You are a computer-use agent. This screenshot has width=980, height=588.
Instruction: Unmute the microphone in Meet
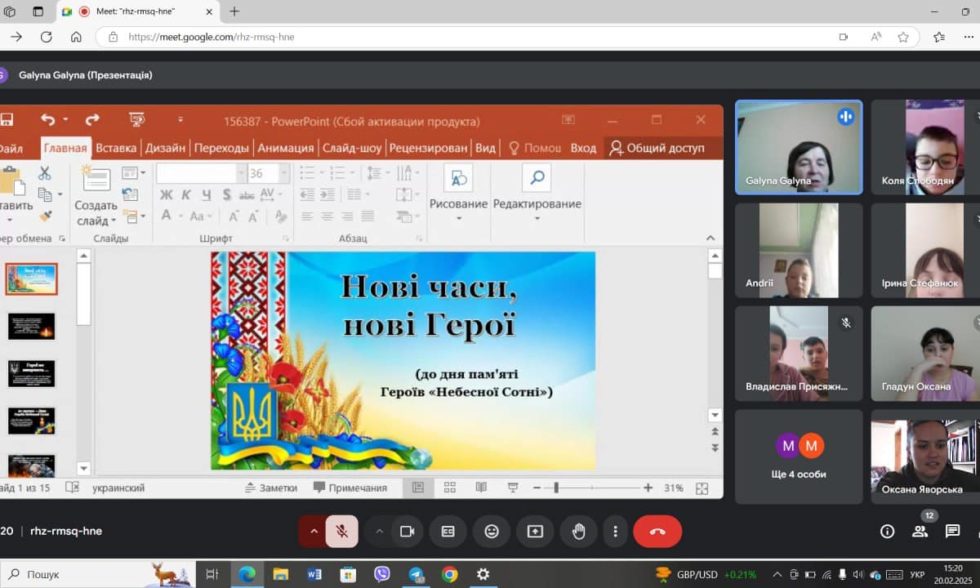(x=342, y=533)
